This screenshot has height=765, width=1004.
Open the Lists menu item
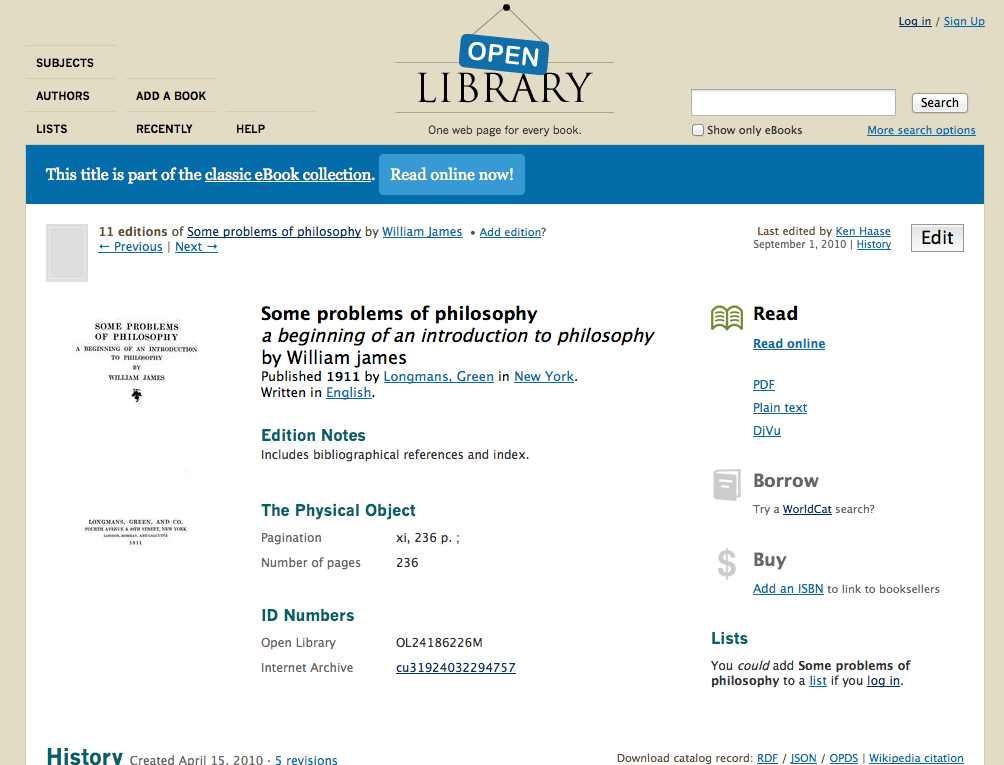point(52,129)
